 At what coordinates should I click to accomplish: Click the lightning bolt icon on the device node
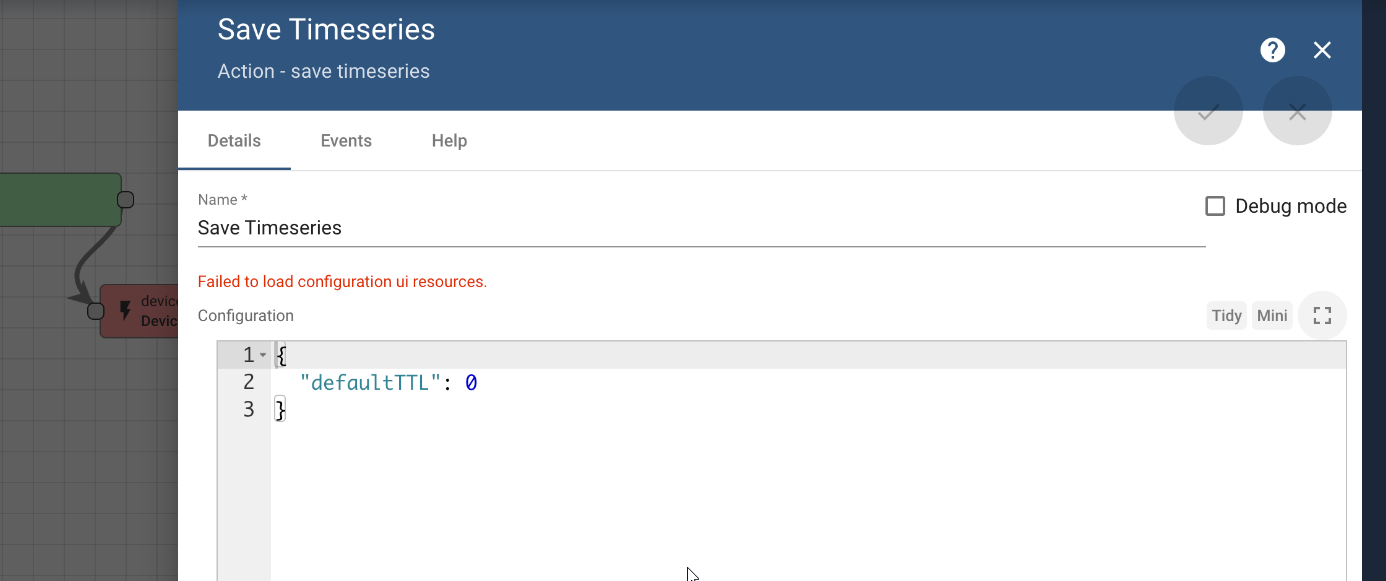[124, 311]
